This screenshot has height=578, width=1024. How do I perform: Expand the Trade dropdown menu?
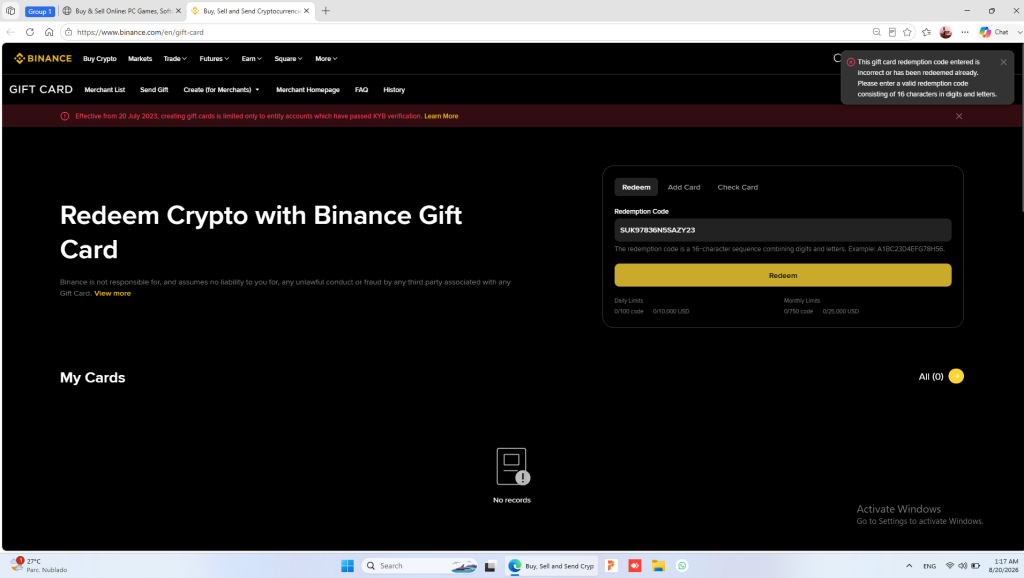(x=175, y=59)
